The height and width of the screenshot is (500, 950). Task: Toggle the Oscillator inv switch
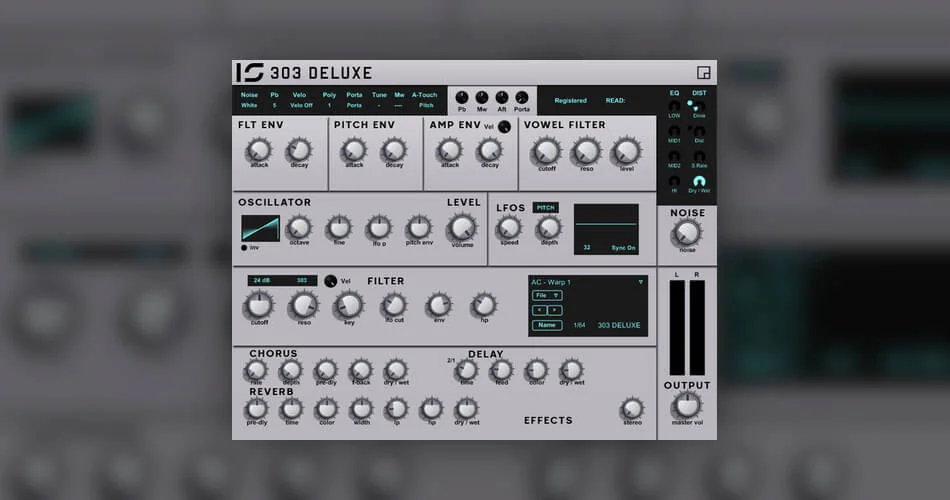pyautogui.click(x=244, y=247)
